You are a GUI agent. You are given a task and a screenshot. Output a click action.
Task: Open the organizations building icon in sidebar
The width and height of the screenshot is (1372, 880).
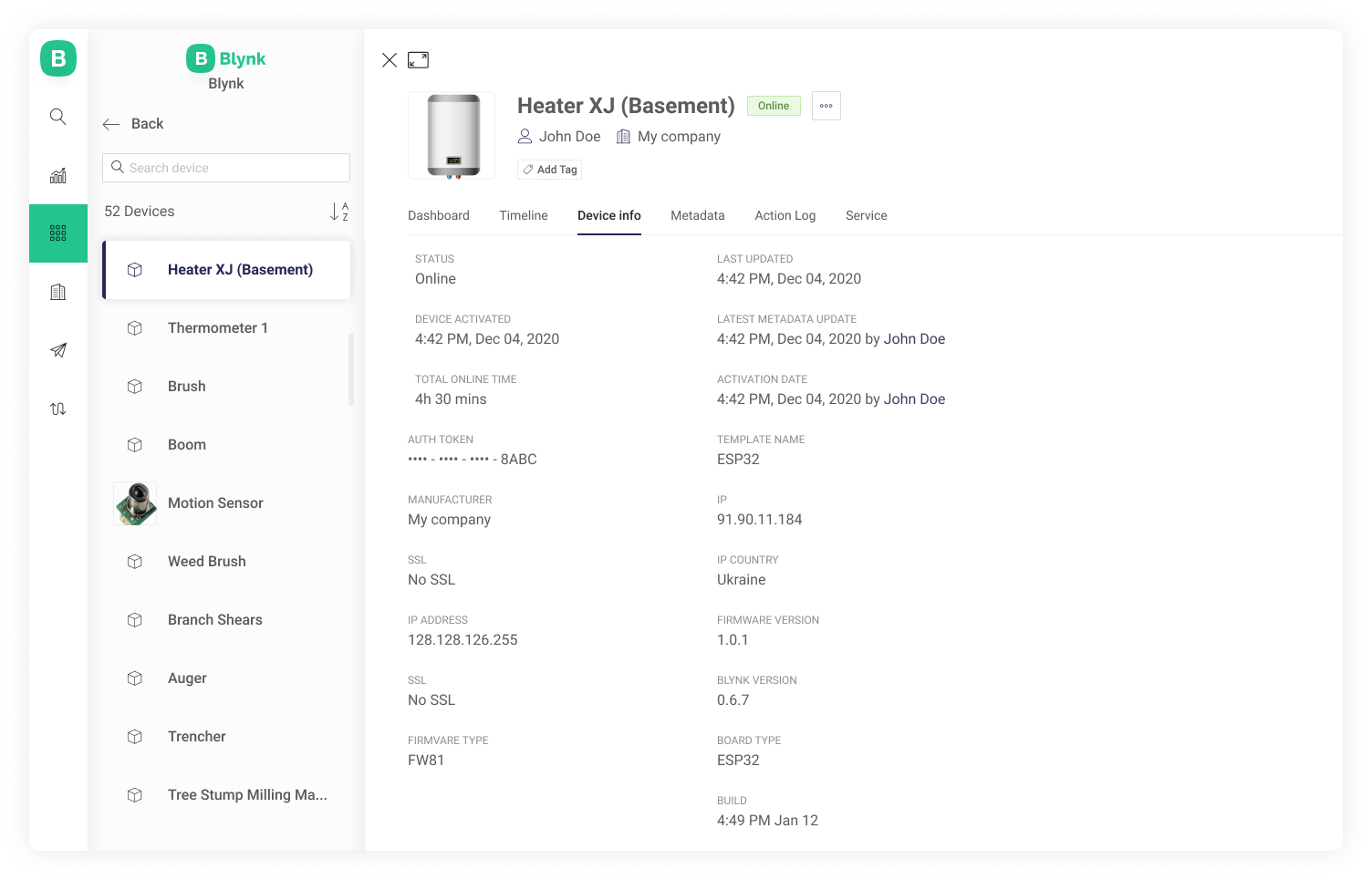58,292
